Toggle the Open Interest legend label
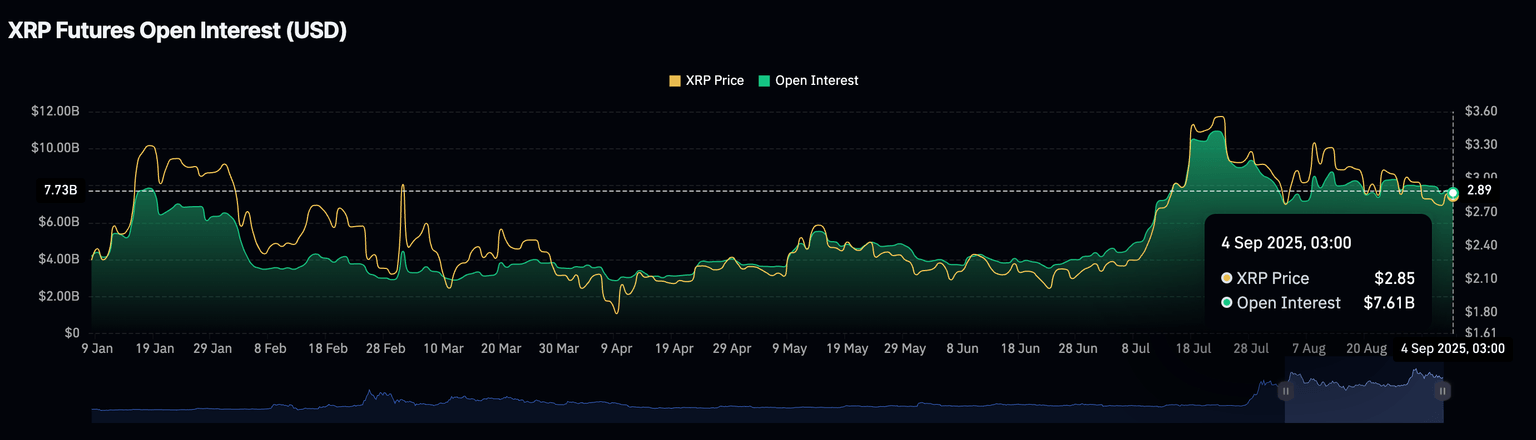The image size is (1536, 440). coord(816,80)
